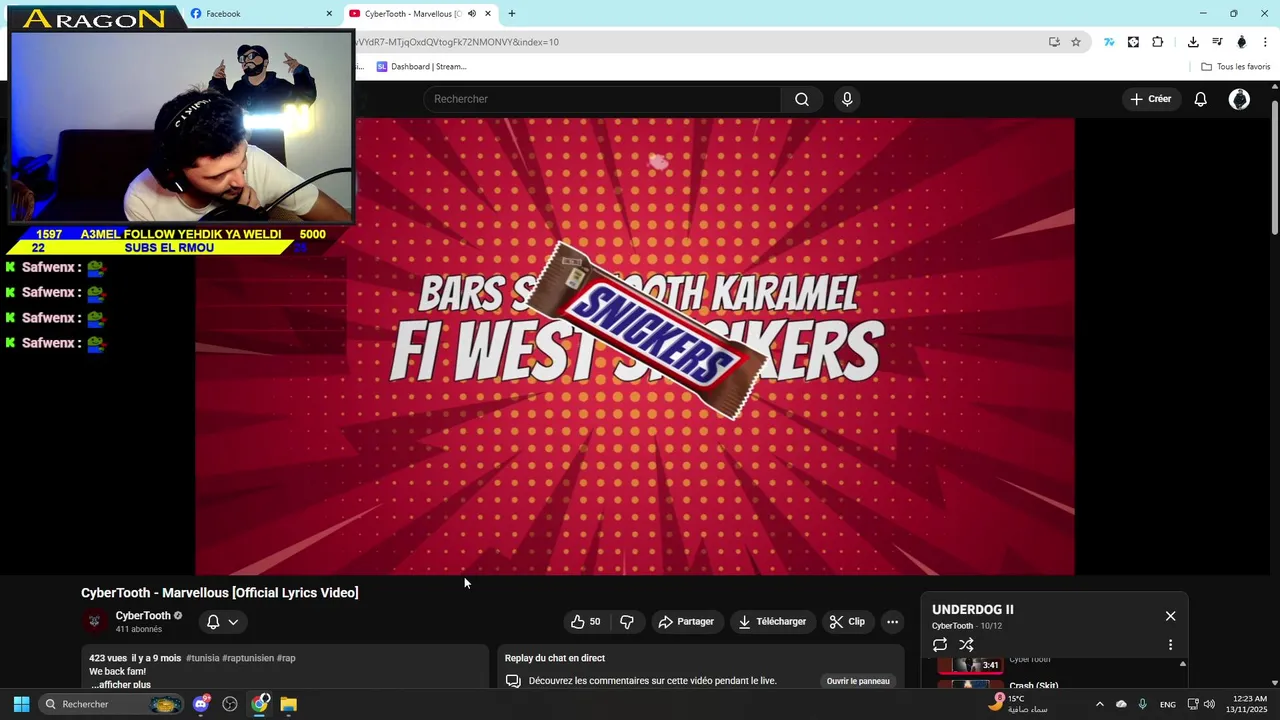Click the YouTube search magnifier button
The image size is (1280, 720).
pyautogui.click(x=802, y=99)
